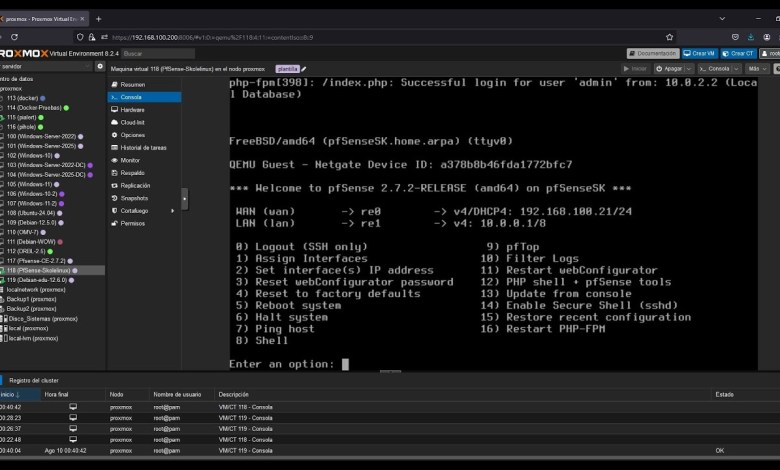Image resolution: width=780 pixels, height=470 pixels.
Task: Select Backup1 (proxmox) storage
Action: point(31,299)
